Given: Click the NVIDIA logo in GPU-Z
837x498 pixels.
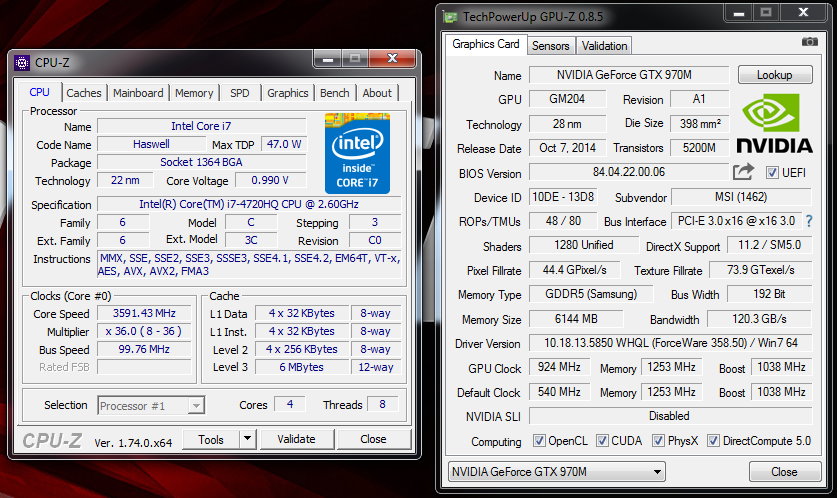Looking at the screenshot, I should (775, 123).
